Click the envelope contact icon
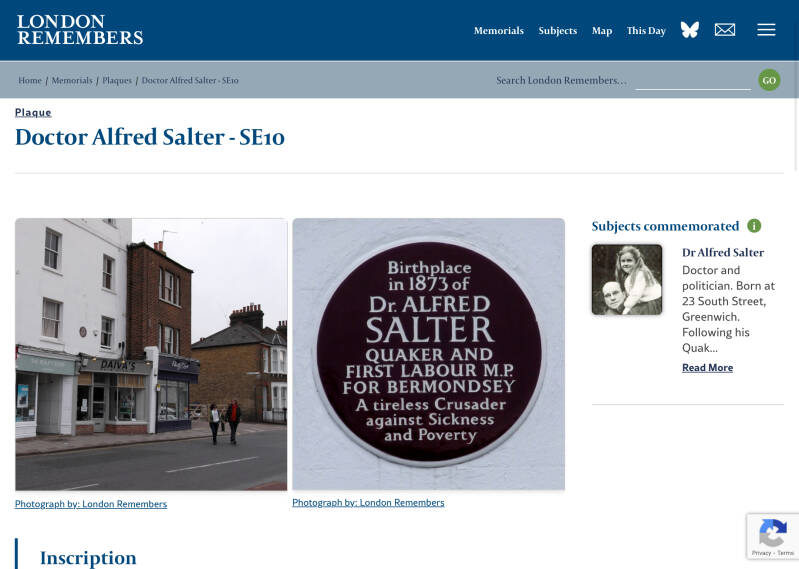 [725, 30]
